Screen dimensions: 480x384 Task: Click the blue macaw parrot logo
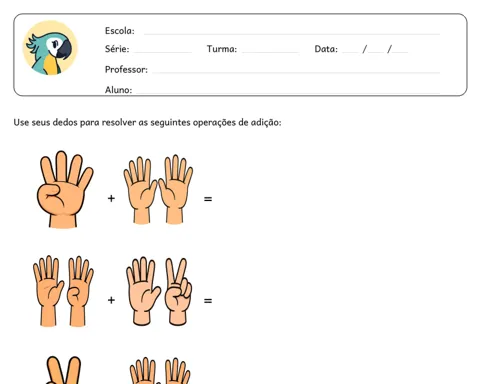[x=50, y=48]
